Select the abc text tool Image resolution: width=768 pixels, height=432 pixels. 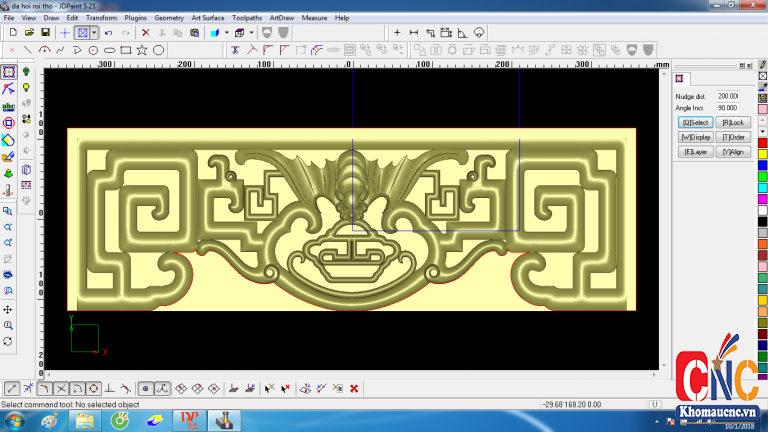point(9,106)
